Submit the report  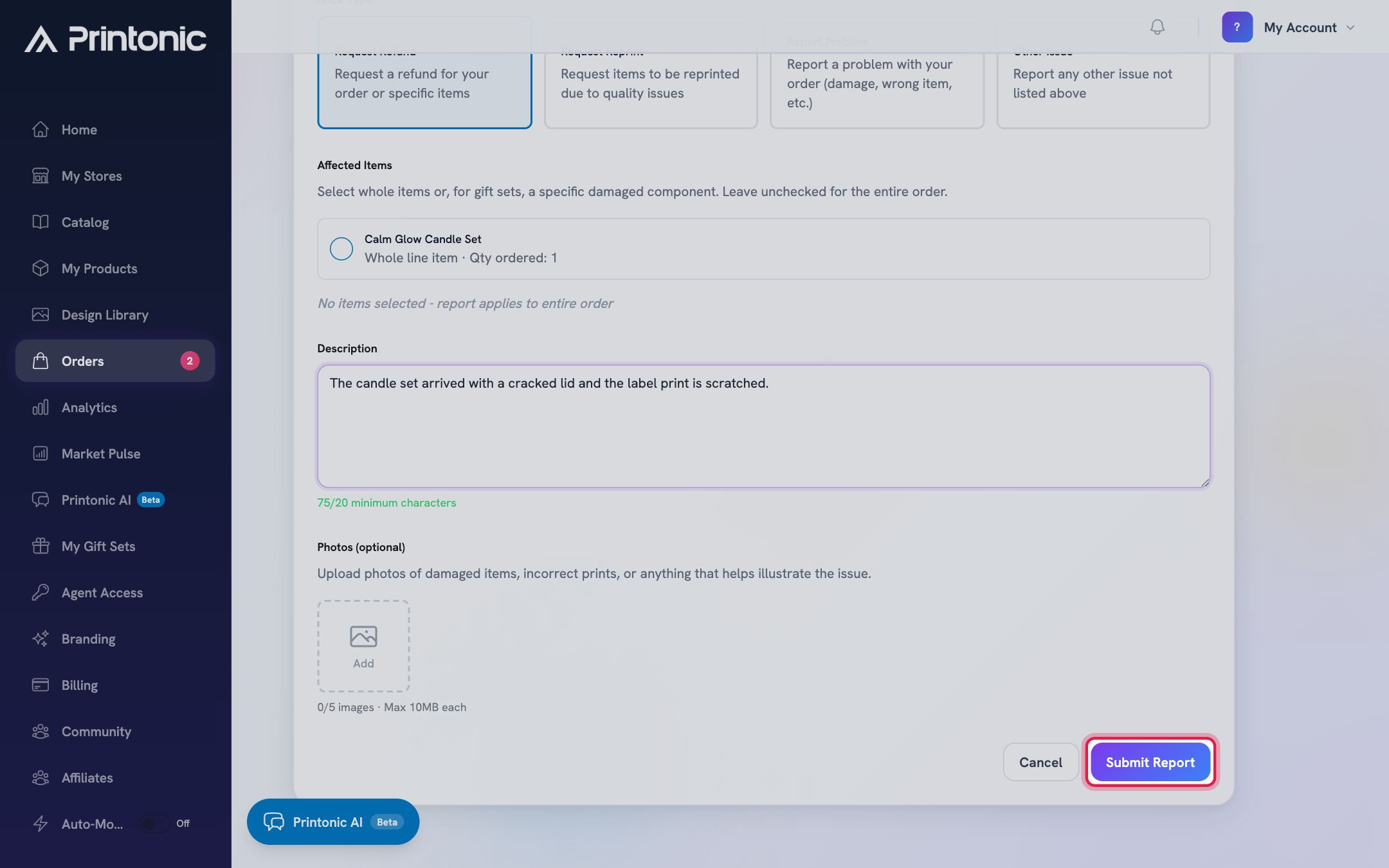(x=1150, y=762)
